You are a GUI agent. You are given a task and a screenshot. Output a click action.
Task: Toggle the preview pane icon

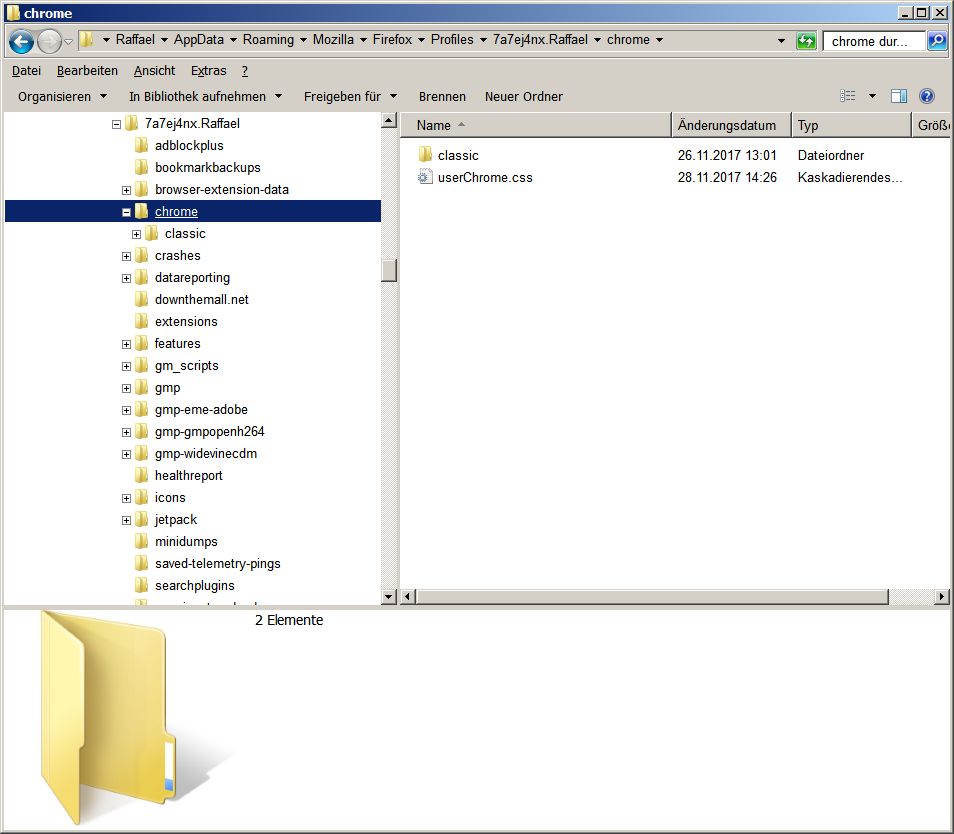(x=899, y=96)
